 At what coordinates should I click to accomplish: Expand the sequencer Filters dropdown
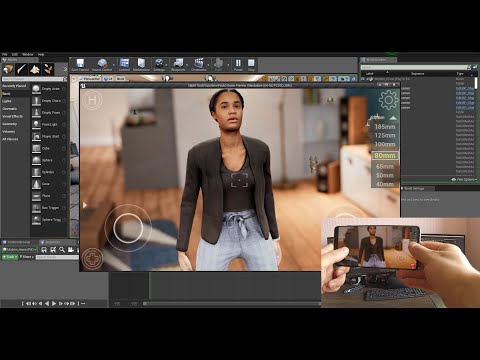click(x=26, y=257)
